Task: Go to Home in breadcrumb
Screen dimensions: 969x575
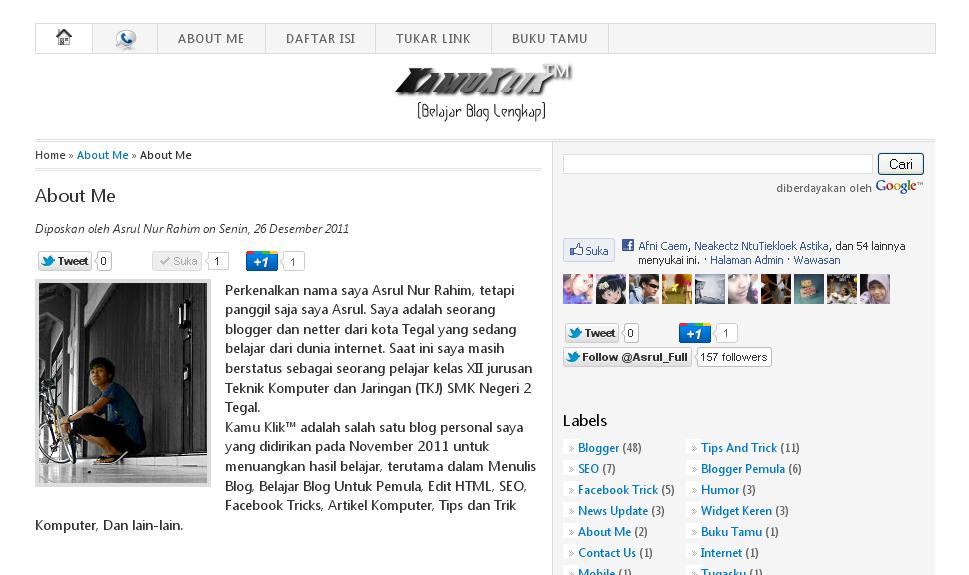Action: [x=50, y=155]
